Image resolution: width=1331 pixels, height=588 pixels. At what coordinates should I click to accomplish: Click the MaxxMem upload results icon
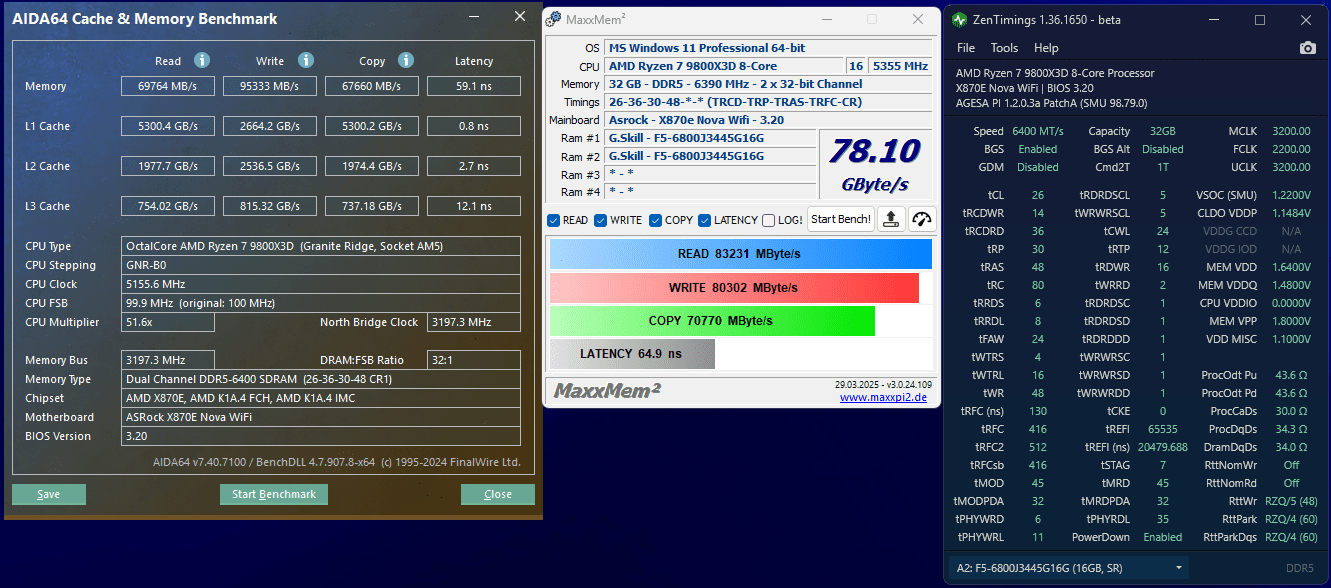pyautogui.click(x=891, y=220)
